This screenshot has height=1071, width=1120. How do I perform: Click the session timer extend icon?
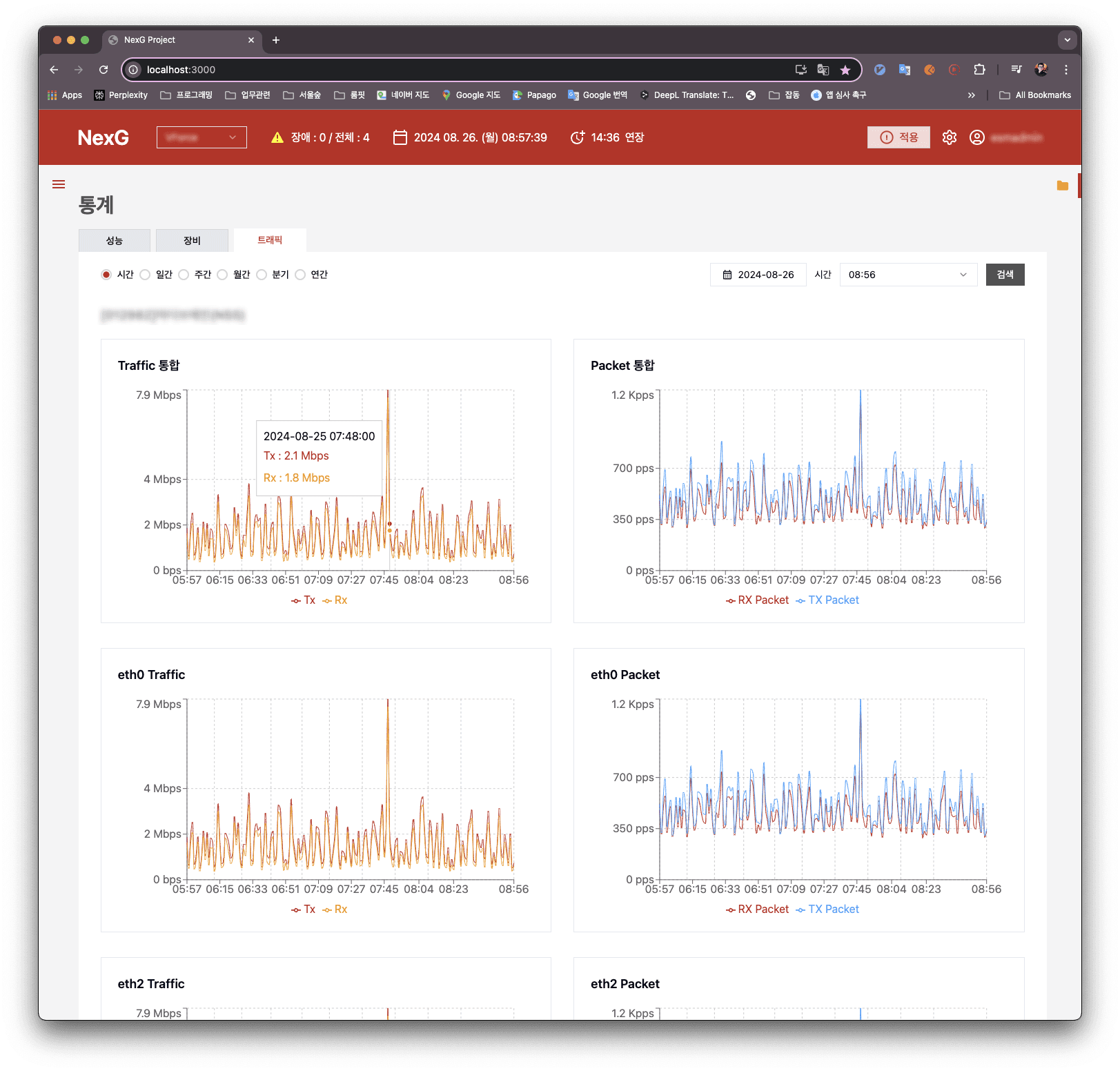(x=578, y=137)
